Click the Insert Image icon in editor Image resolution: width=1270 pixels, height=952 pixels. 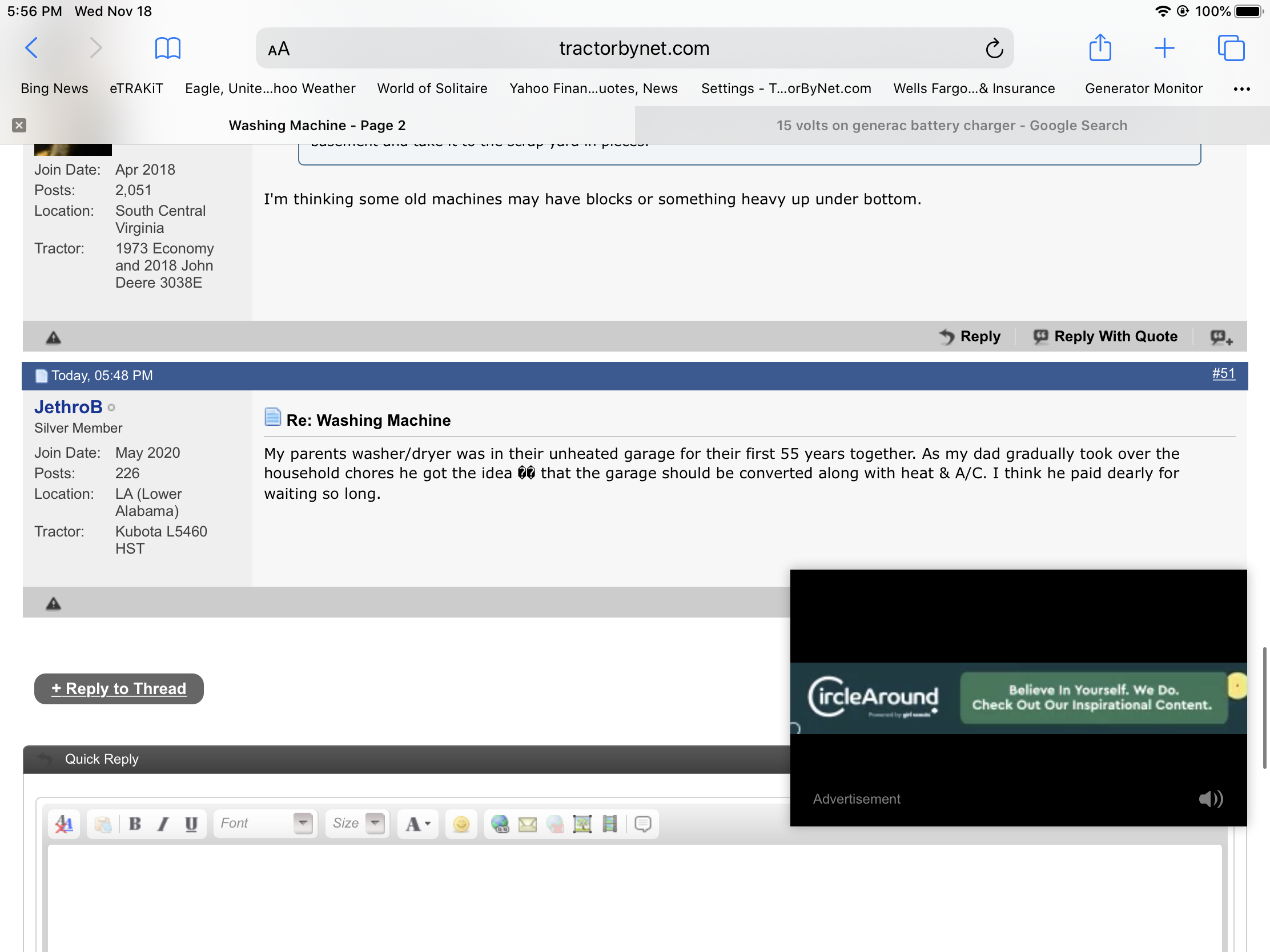[582, 825]
